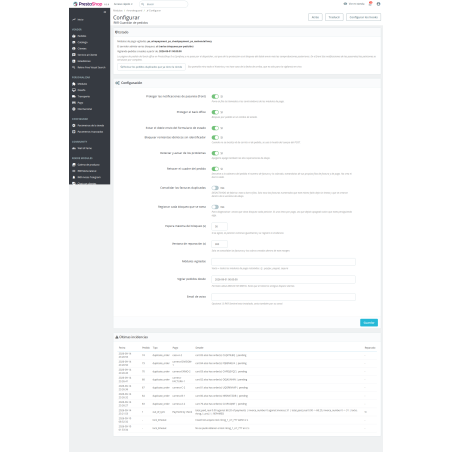452x452 pixels.
Task: Open the sidebar item under the Community heading
Action: (82, 148)
